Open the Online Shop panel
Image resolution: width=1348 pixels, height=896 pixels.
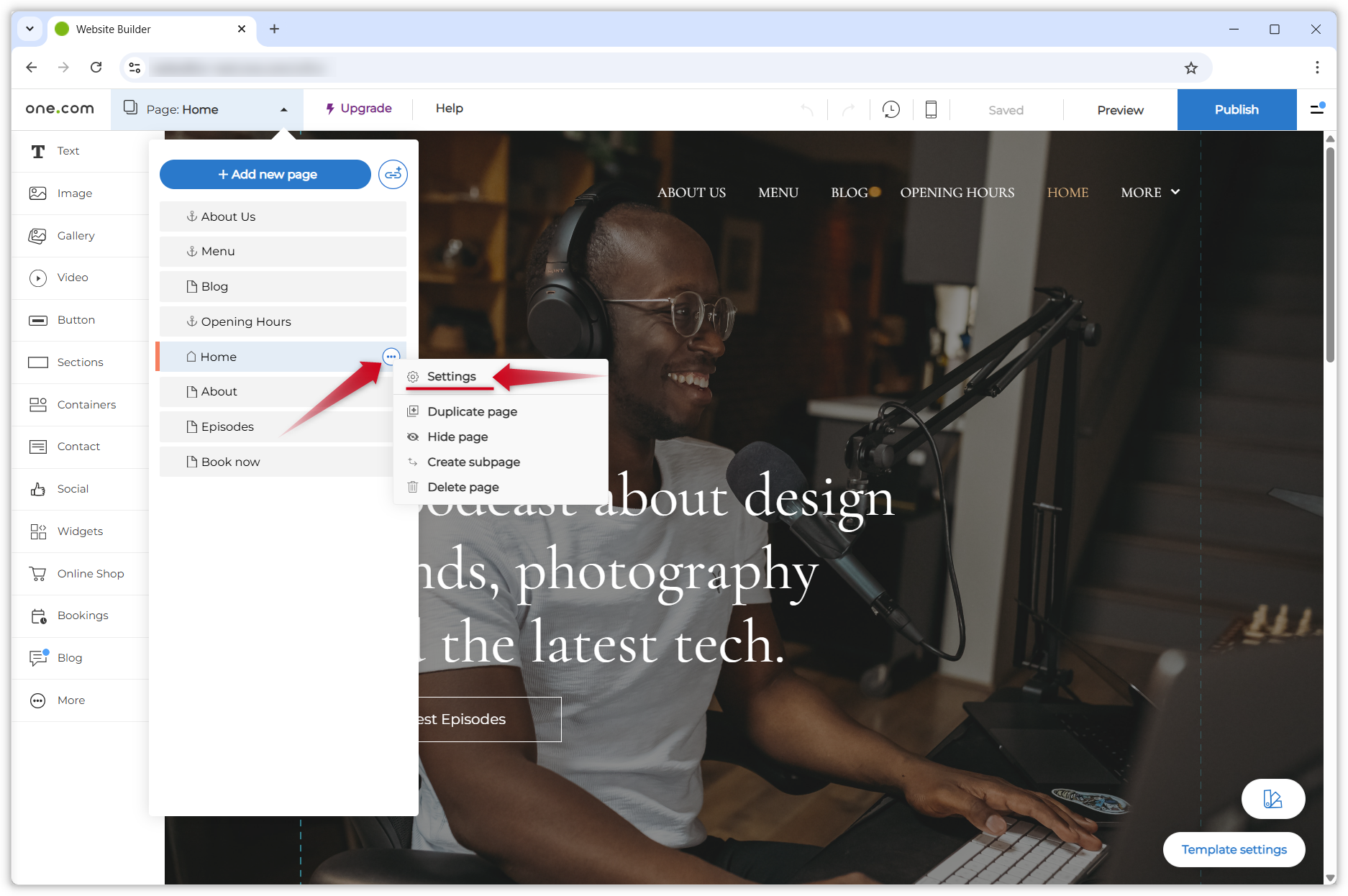pos(91,573)
